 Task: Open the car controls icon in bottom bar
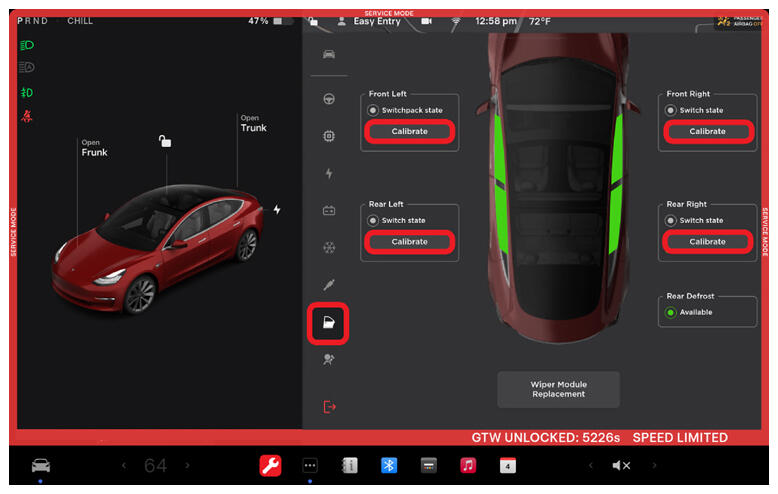click(41, 465)
